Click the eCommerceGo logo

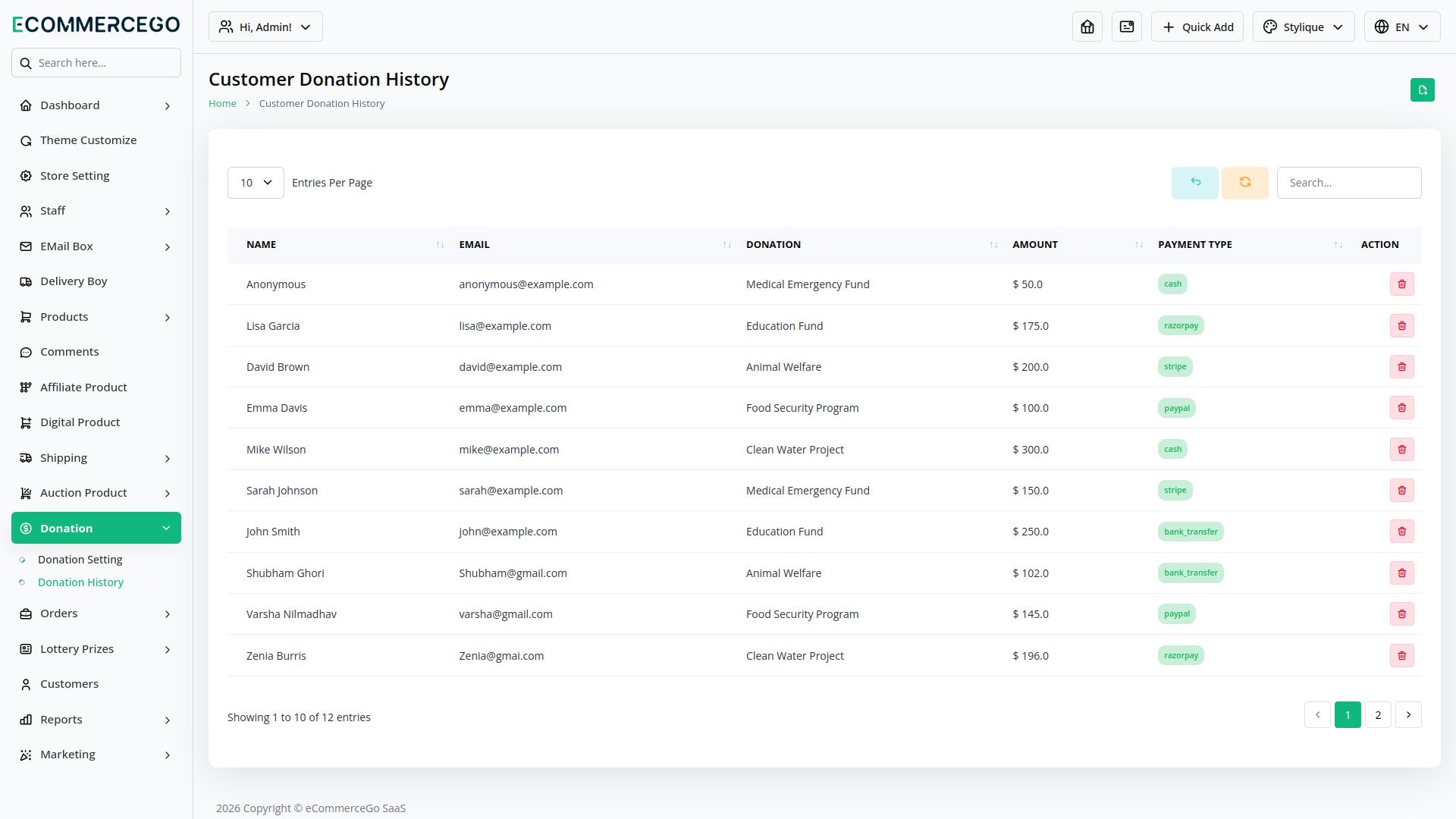96,24
